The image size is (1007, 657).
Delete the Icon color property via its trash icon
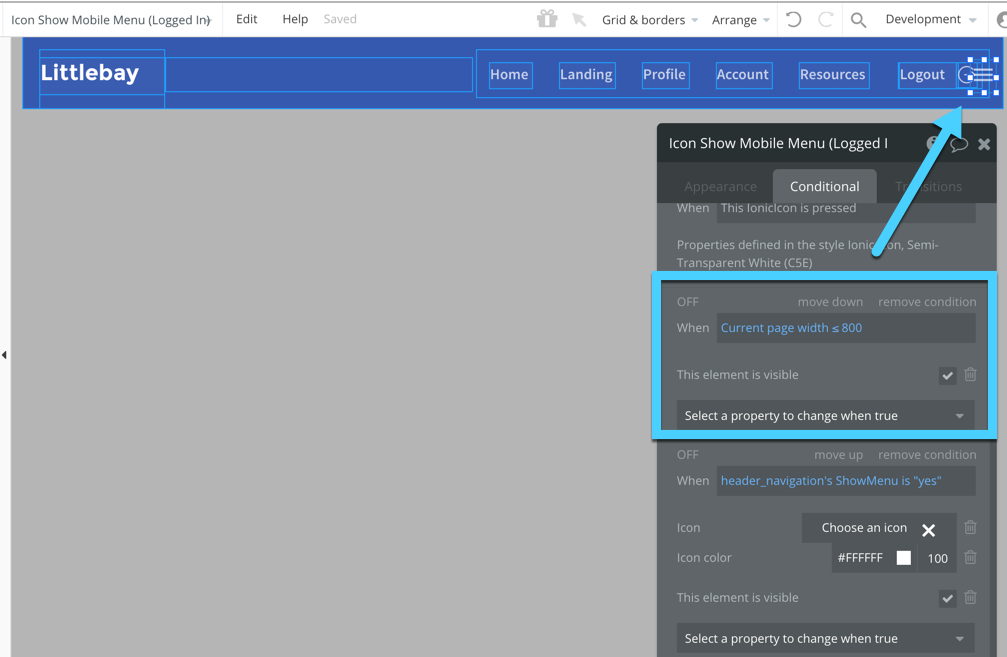point(970,557)
